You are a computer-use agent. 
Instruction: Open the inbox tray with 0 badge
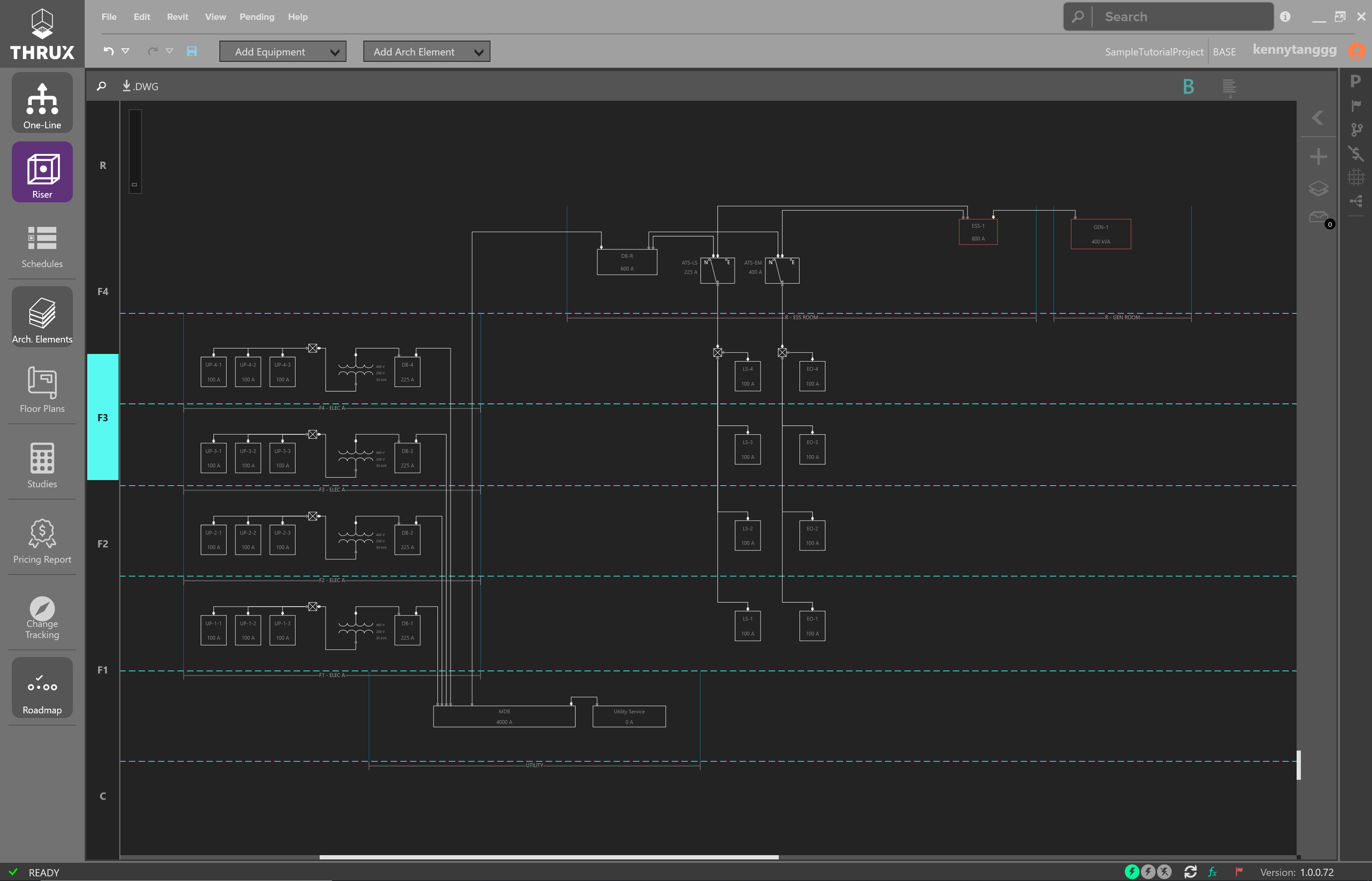(1319, 217)
